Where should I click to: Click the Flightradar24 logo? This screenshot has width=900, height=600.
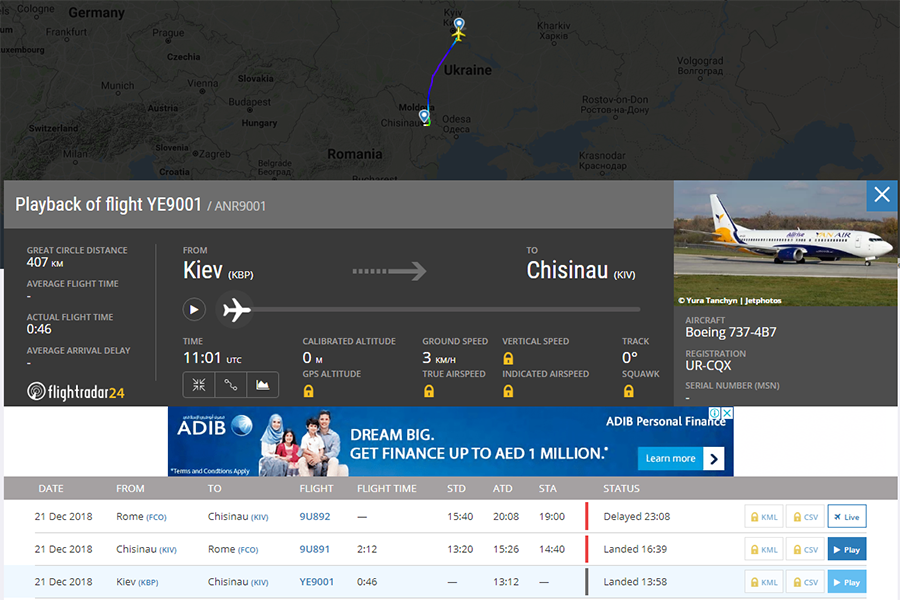(x=76, y=392)
